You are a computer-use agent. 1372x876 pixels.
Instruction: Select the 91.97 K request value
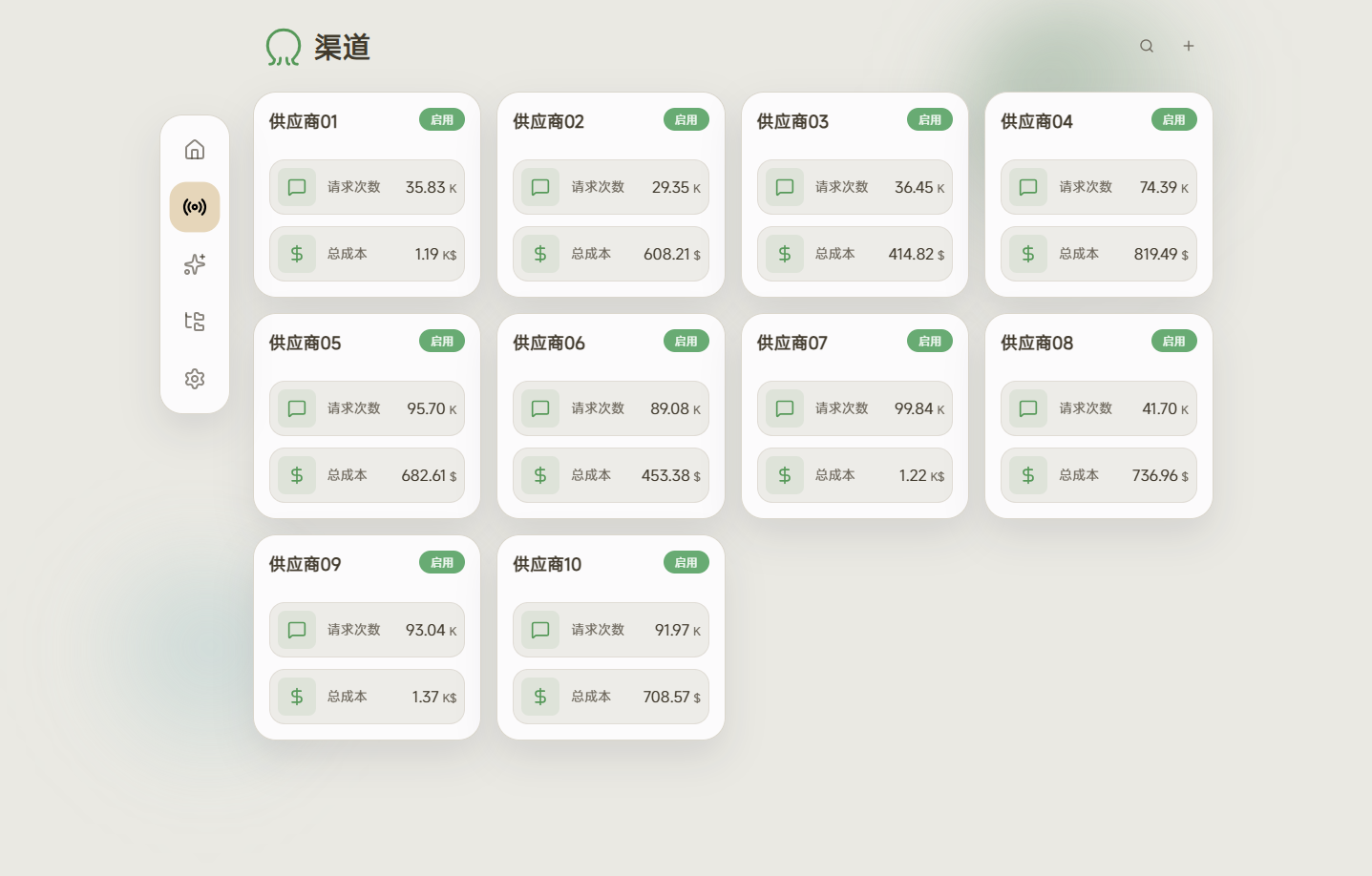(x=678, y=630)
